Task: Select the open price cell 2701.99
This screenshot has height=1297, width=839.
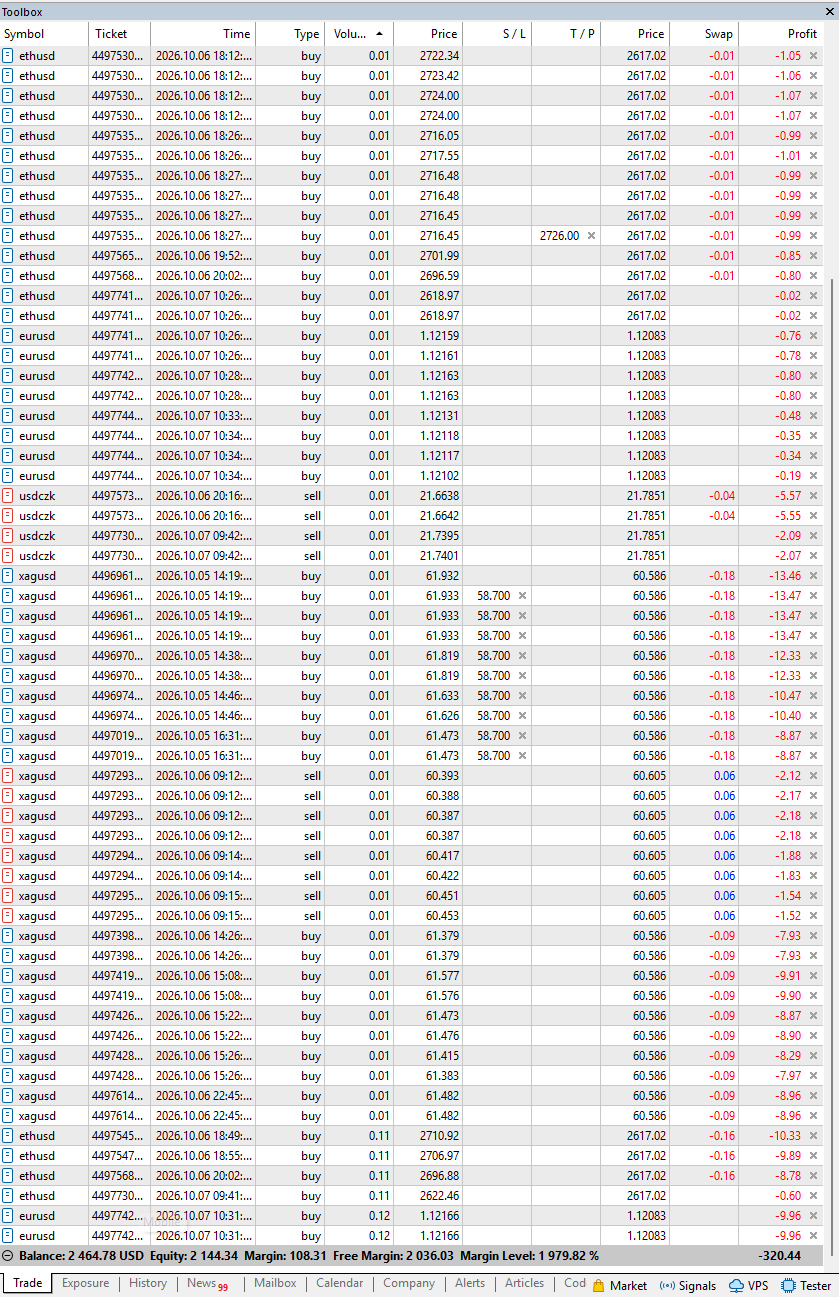Action: (440, 256)
